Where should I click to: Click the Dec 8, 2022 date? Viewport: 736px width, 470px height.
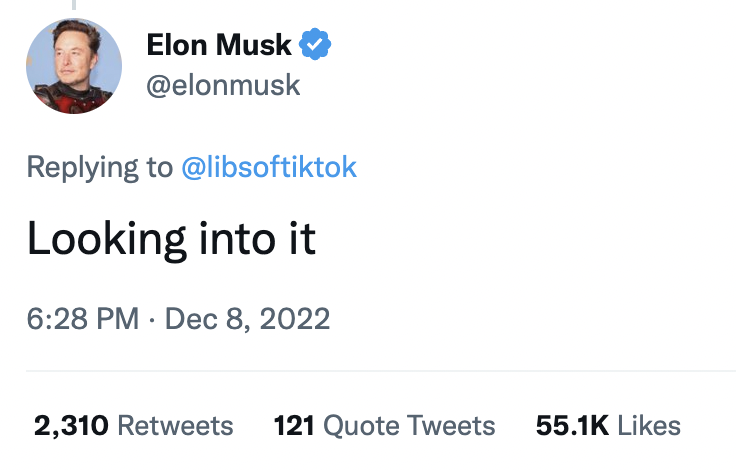[x=247, y=319]
